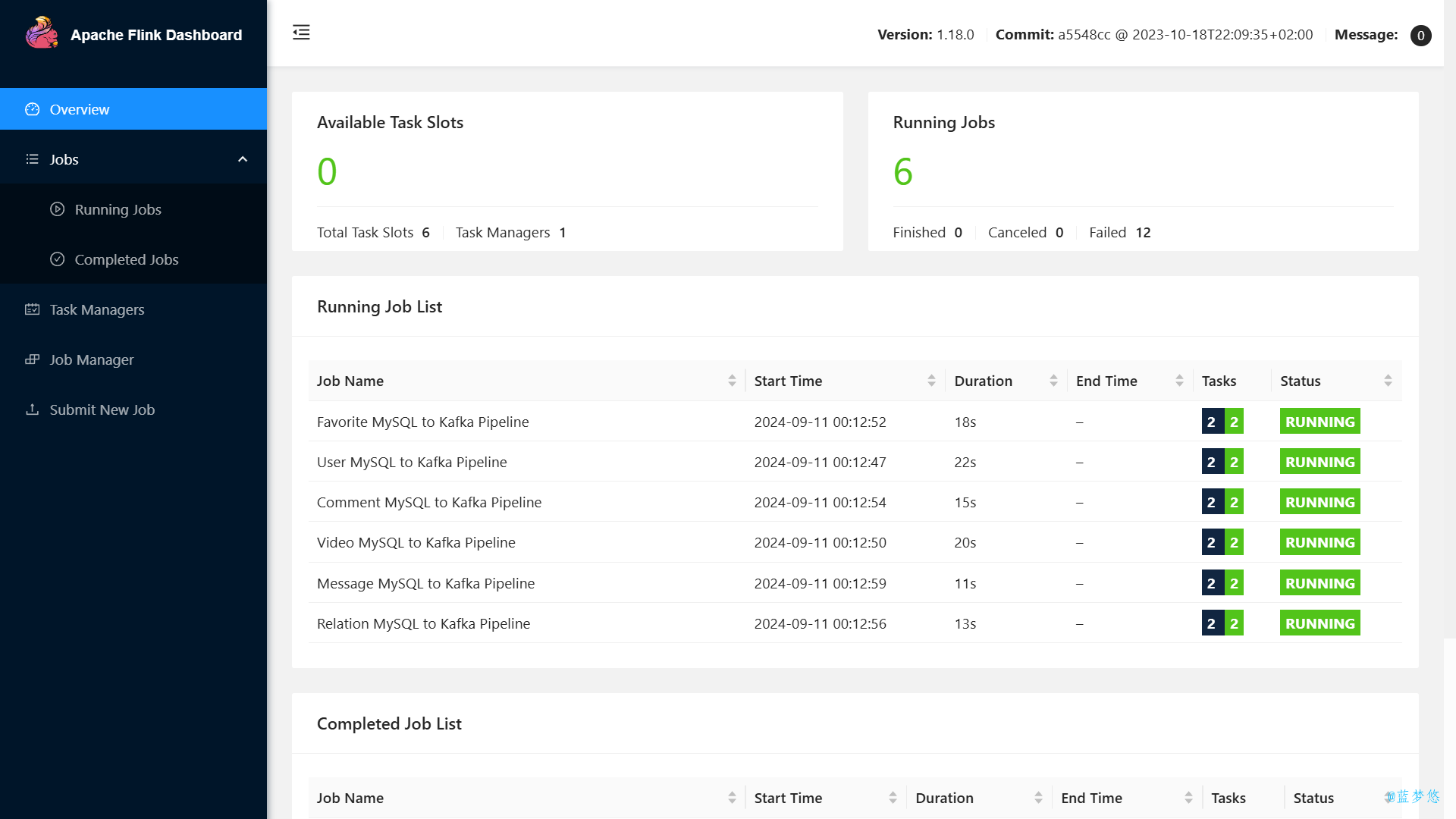
Task: Collapse the sidebar with the menu fold icon
Action: (x=301, y=32)
